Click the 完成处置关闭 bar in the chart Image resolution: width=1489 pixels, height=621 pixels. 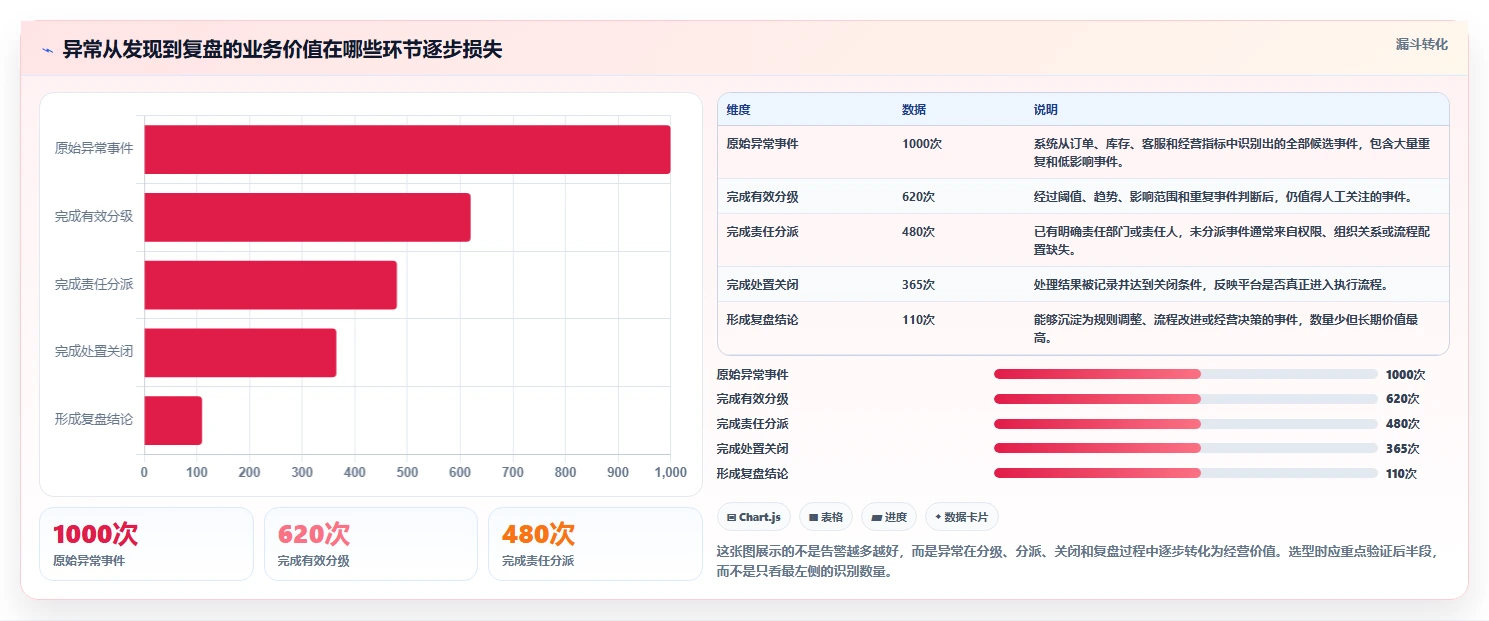pos(240,352)
